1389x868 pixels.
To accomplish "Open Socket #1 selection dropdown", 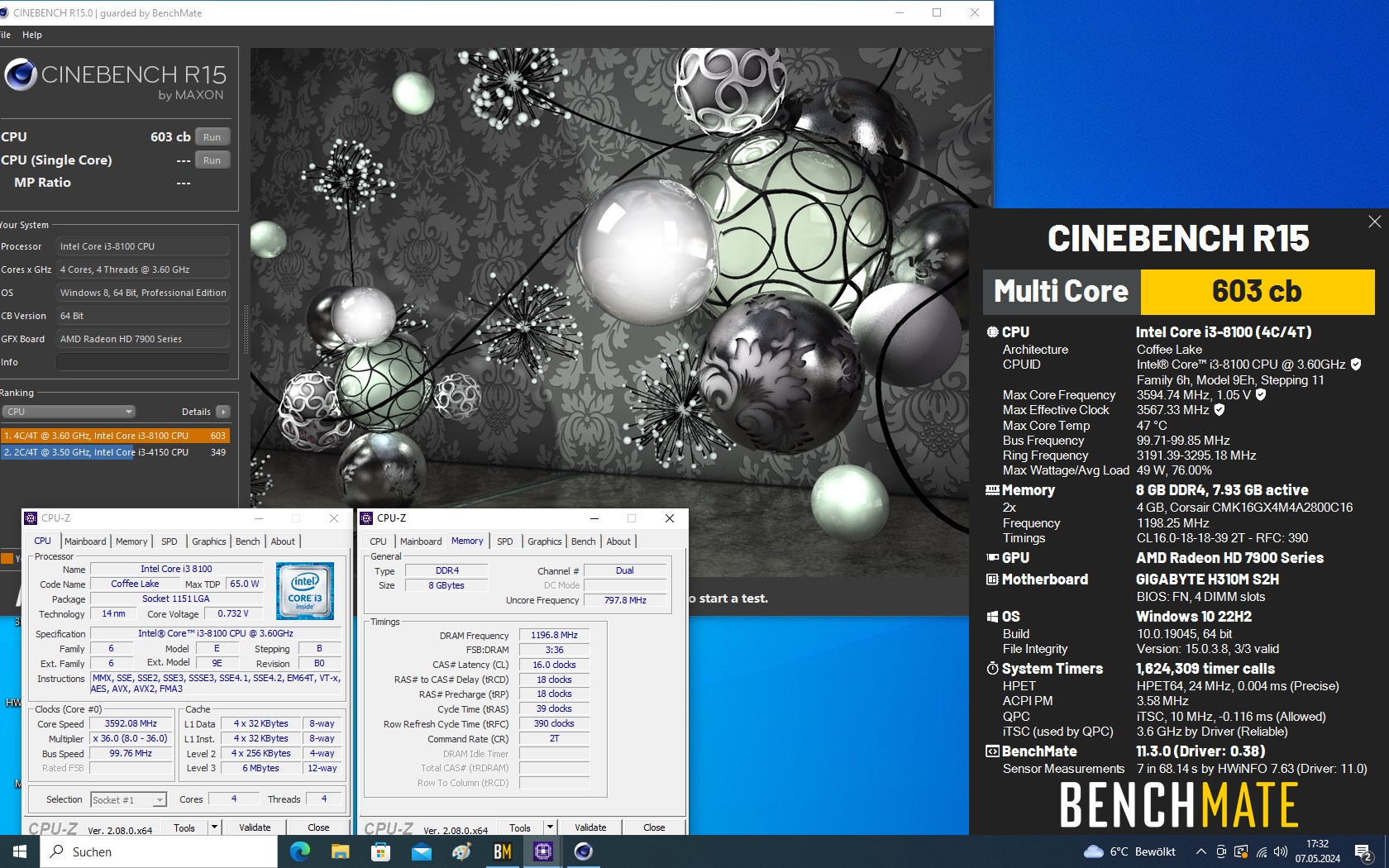I will [128, 799].
